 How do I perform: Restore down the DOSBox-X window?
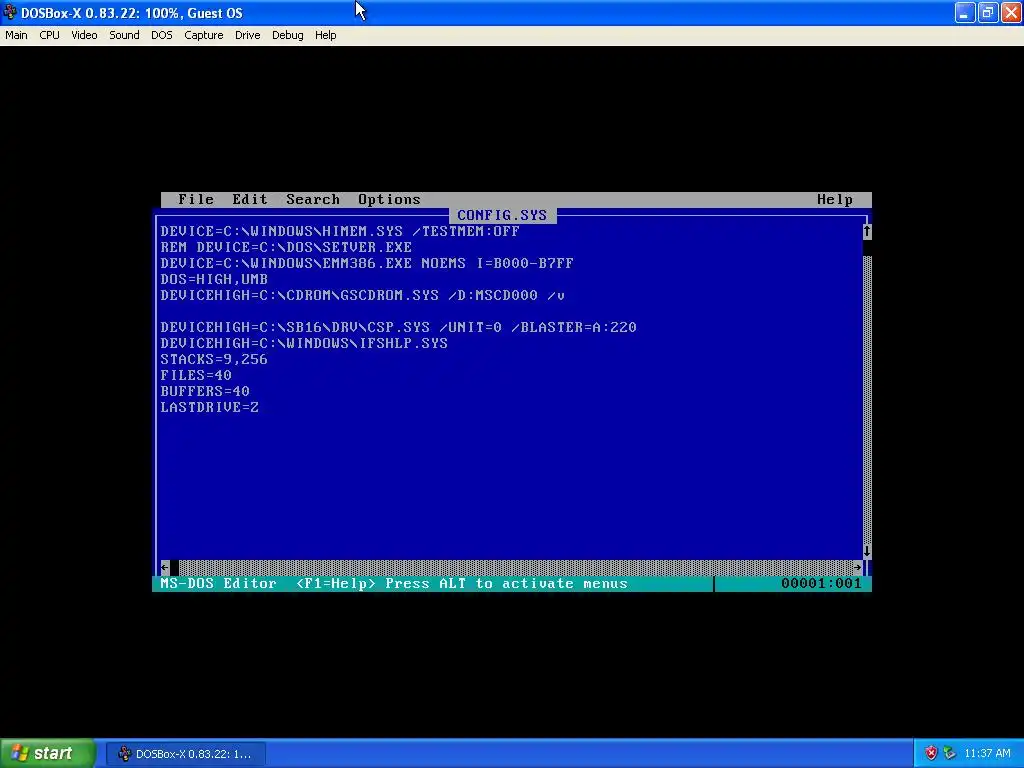pos(987,12)
